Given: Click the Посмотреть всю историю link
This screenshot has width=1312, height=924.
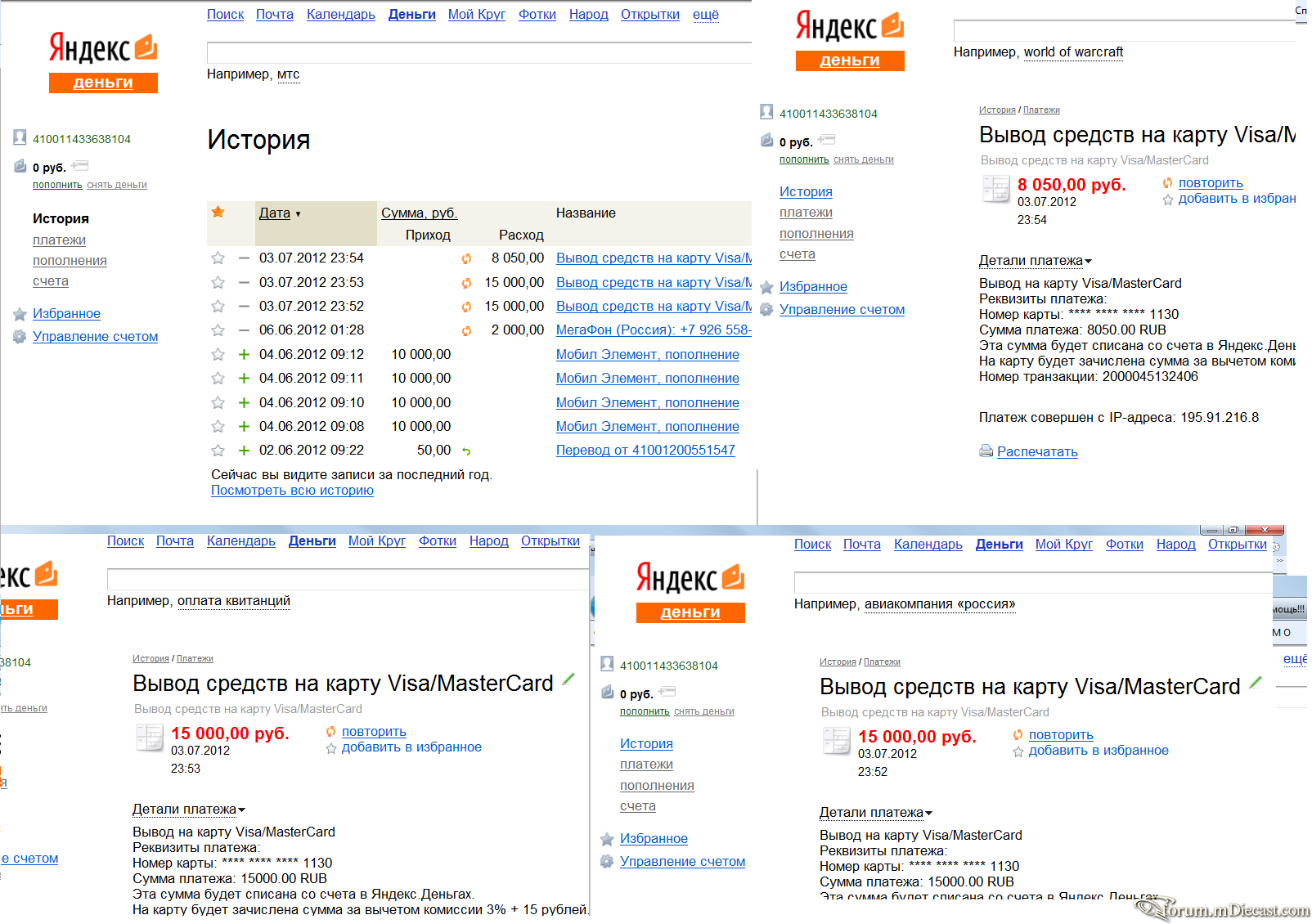Looking at the screenshot, I should coord(292,491).
